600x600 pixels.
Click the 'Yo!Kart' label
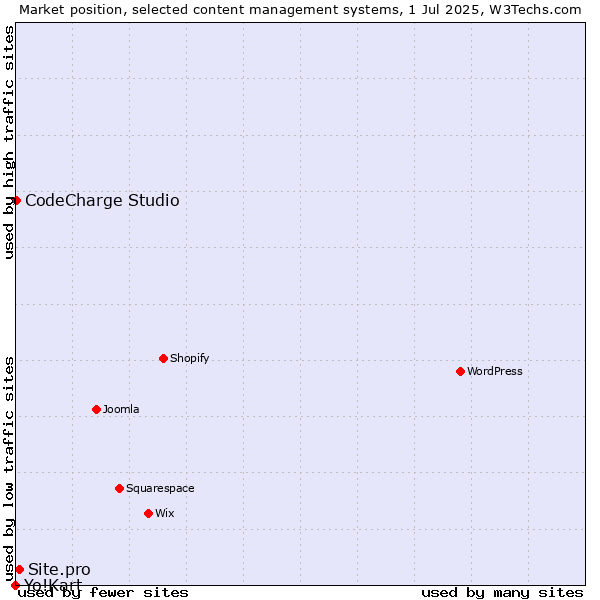click(x=53, y=585)
